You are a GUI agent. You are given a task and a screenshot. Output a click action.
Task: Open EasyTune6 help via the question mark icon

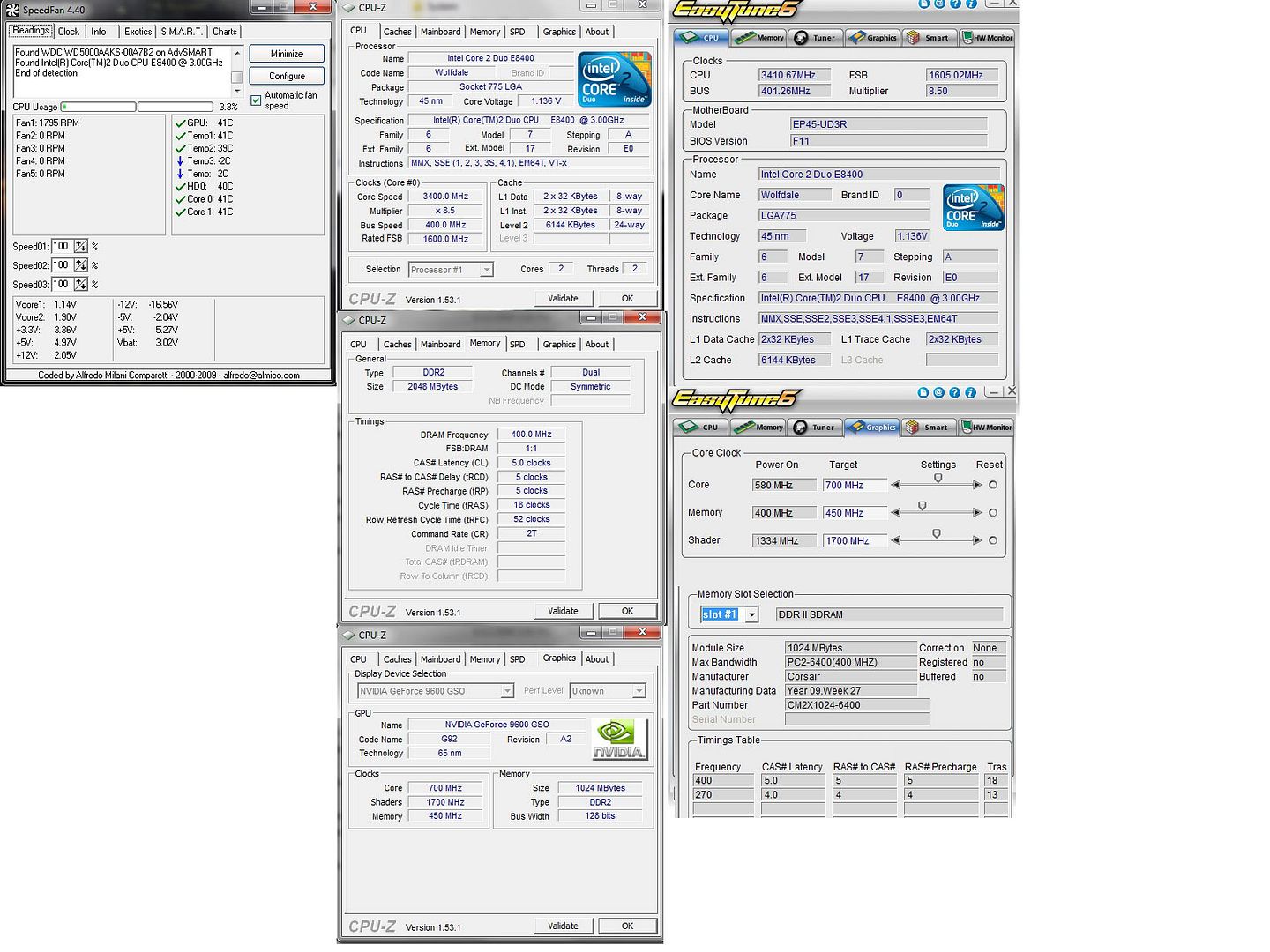[x=958, y=5]
